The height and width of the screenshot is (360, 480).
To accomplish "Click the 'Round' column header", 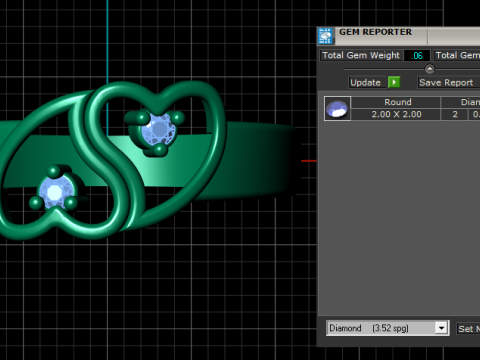I will [x=396, y=102].
